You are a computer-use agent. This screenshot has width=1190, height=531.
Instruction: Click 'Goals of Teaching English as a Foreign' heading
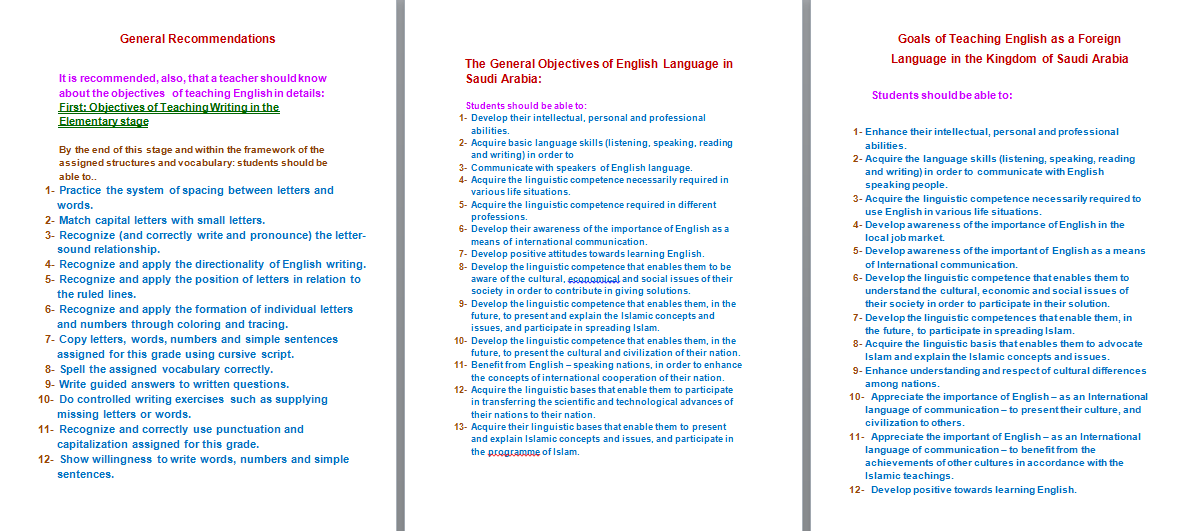1009,48
